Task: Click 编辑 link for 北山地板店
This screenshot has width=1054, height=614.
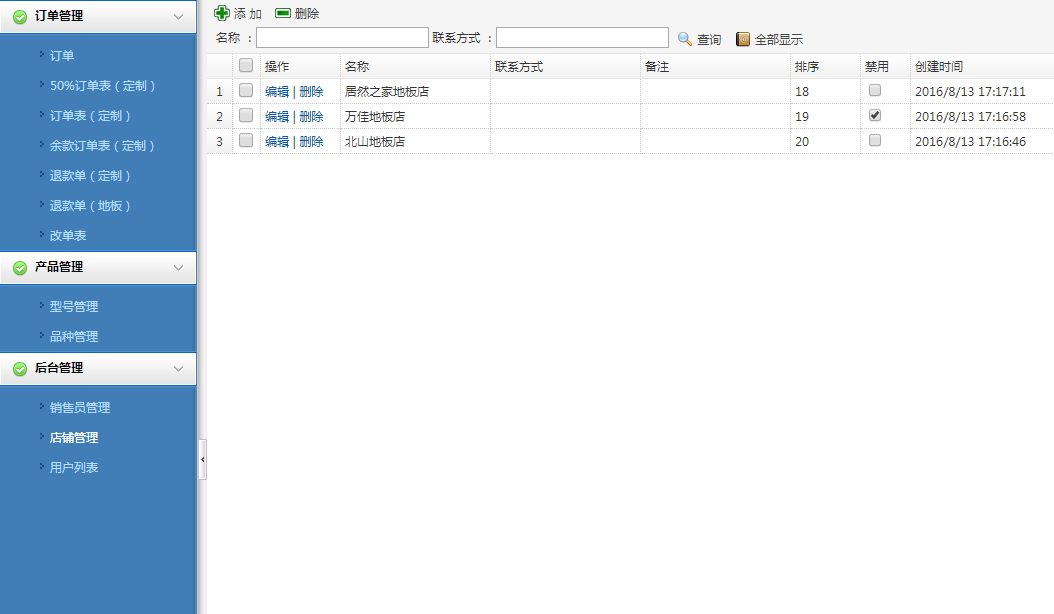Action: tap(276, 142)
